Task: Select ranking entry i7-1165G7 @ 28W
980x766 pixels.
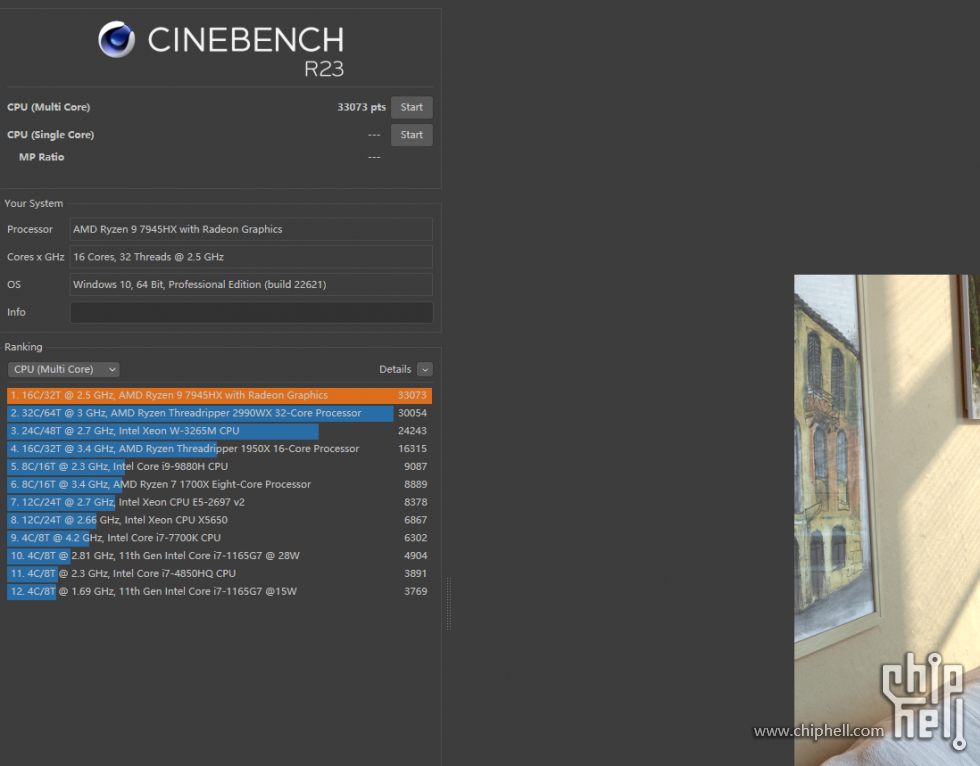Action: (x=219, y=555)
